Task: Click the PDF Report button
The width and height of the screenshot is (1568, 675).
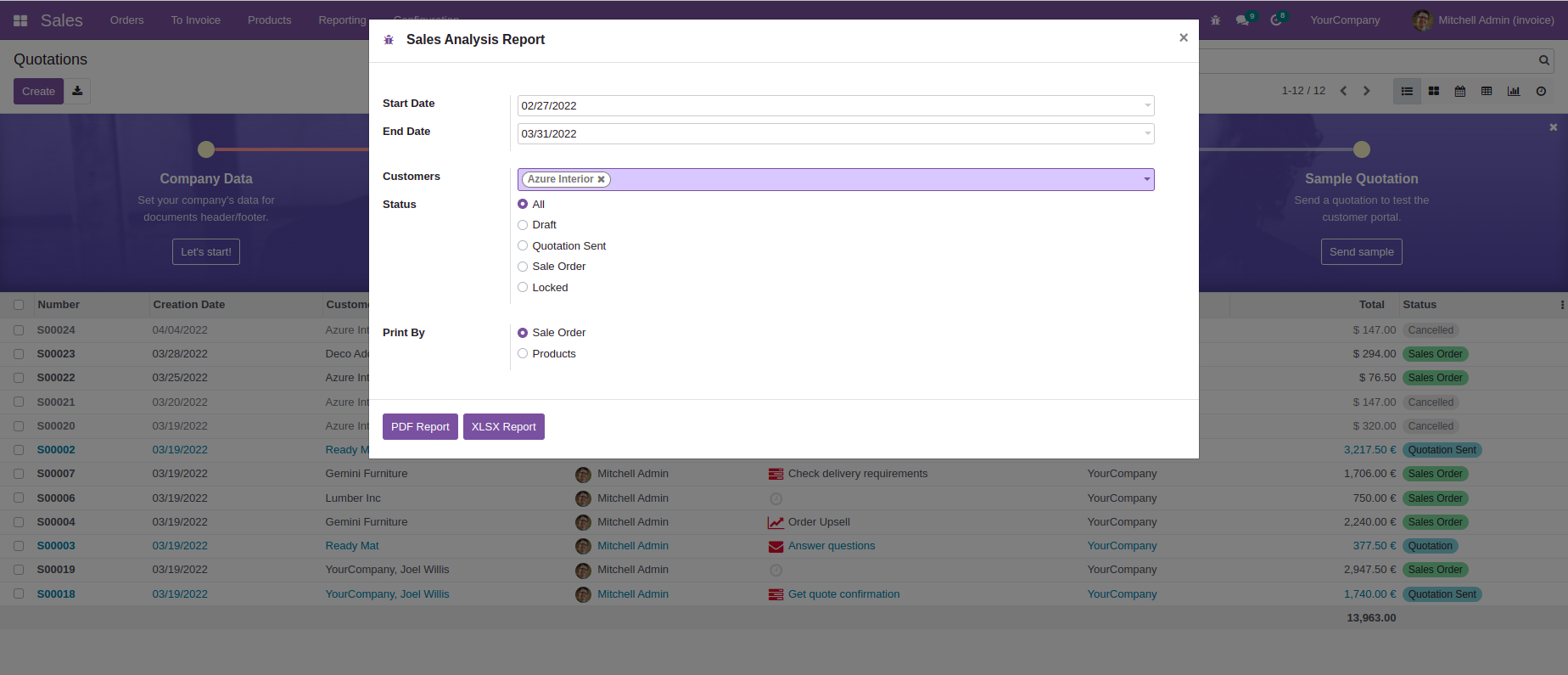Action: coord(420,427)
